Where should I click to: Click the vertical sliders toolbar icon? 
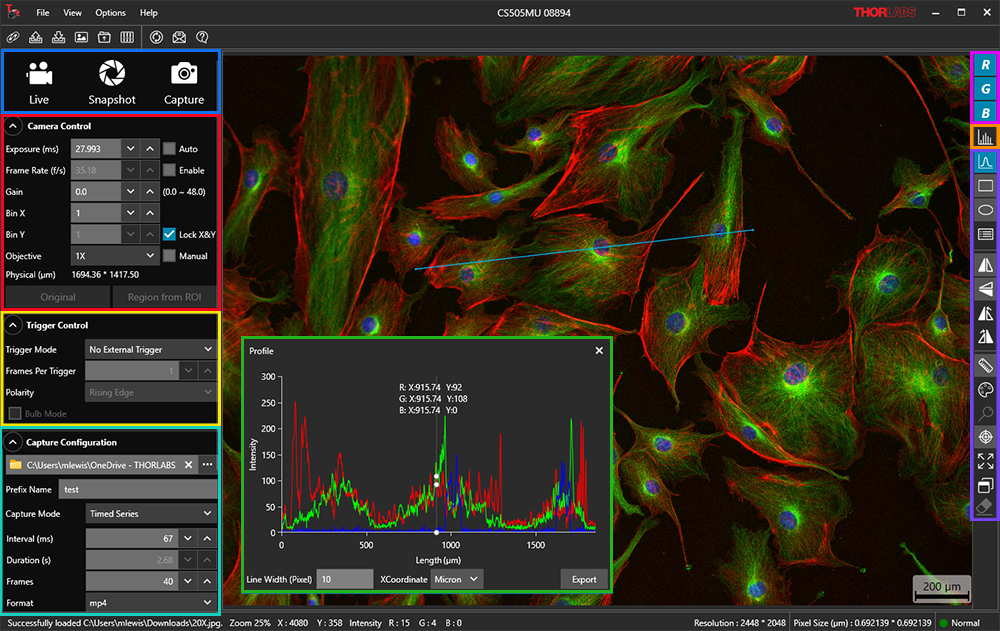[x=128, y=37]
